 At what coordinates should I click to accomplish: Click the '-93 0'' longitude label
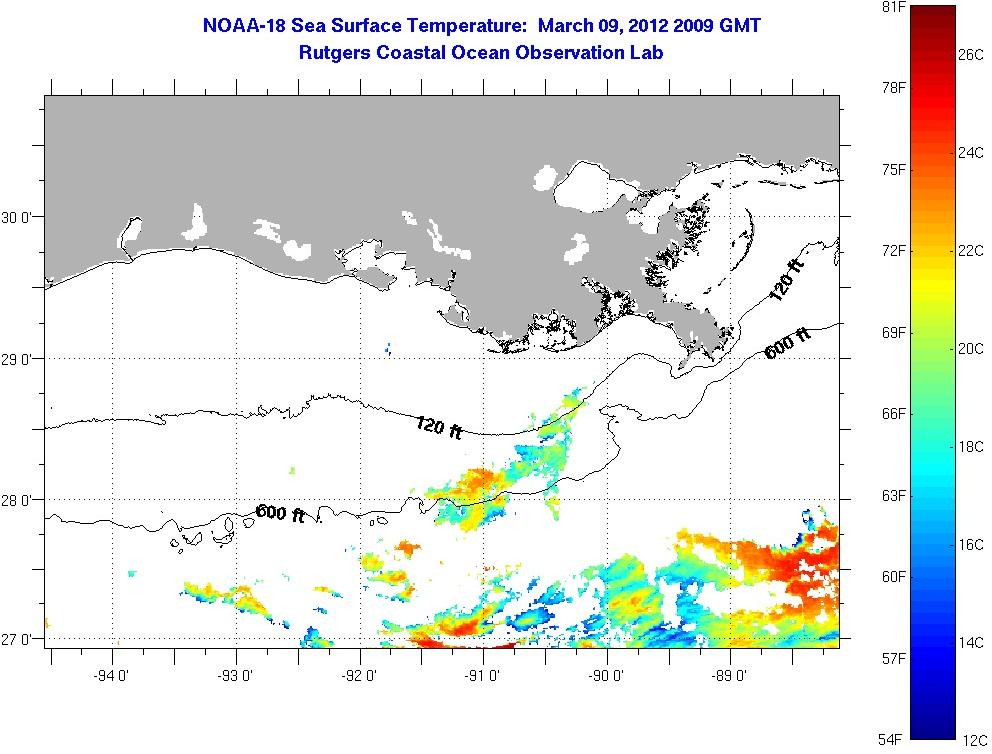click(235, 676)
